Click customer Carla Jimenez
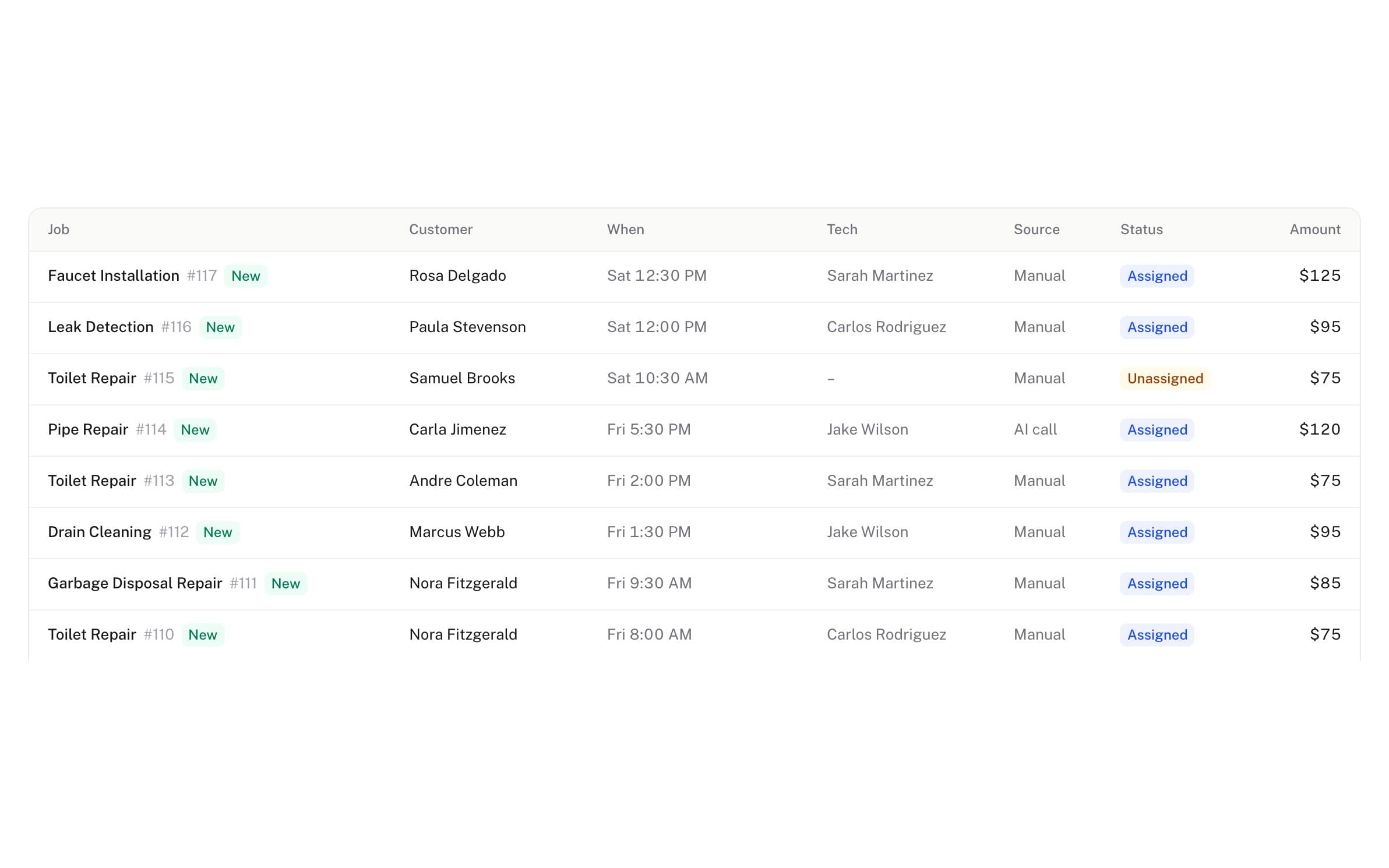The height and width of the screenshot is (868, 1389). pyautogui.click(x=457, y=430)
